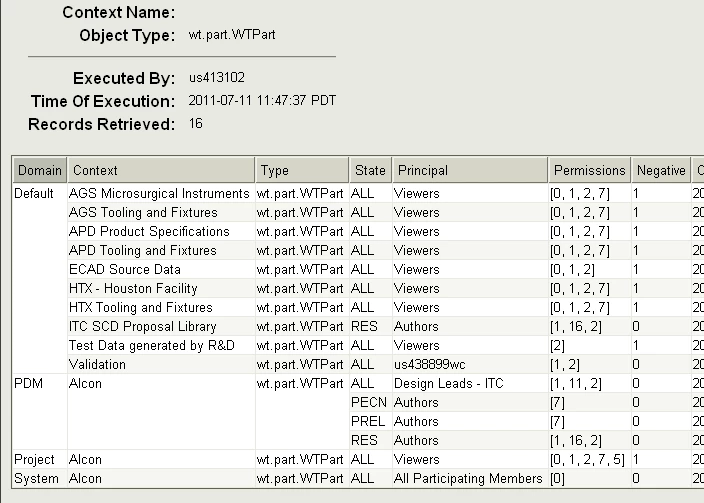Click the ITC SCD Proposal Library cell
This screenshot has height=503, width=704.
pyautogui.click(x=142, y=326)
